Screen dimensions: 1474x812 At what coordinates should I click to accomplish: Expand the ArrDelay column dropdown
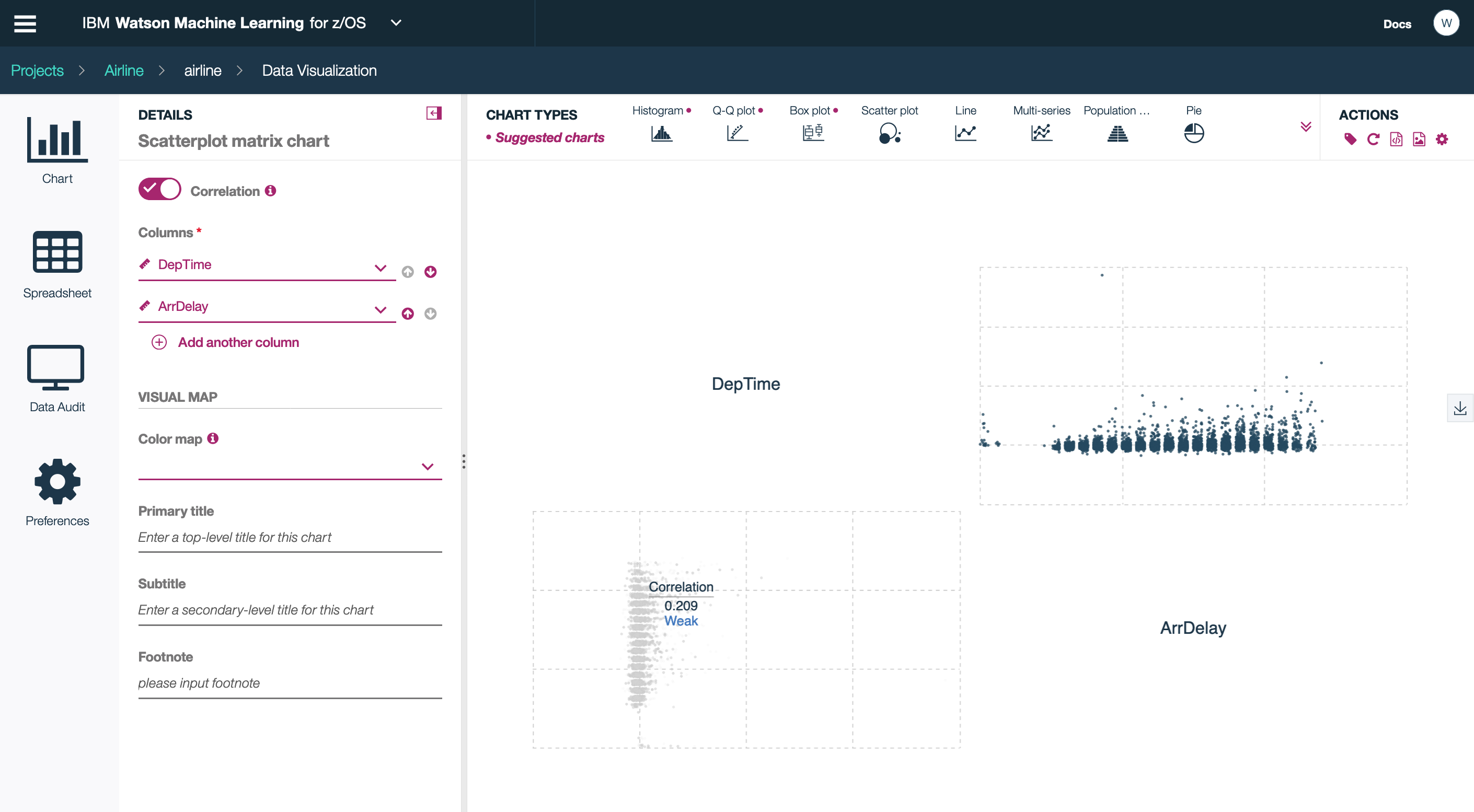pyautogui.click(x=382, y=307)
